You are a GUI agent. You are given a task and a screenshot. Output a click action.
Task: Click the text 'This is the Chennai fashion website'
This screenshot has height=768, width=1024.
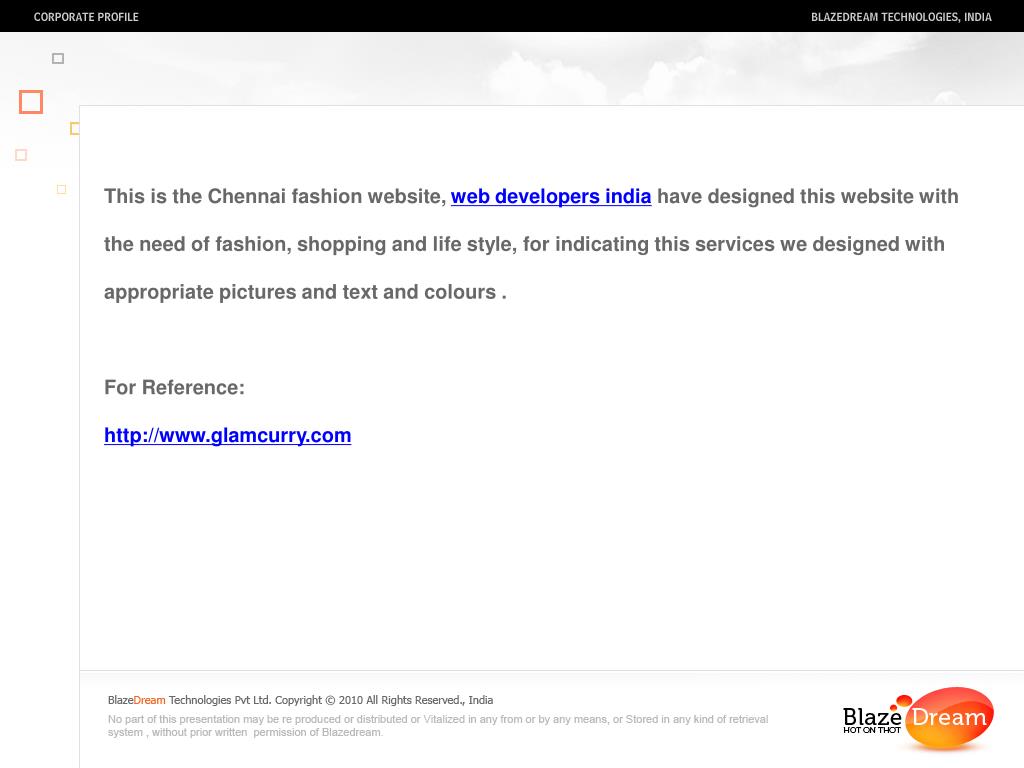(275, 197)
